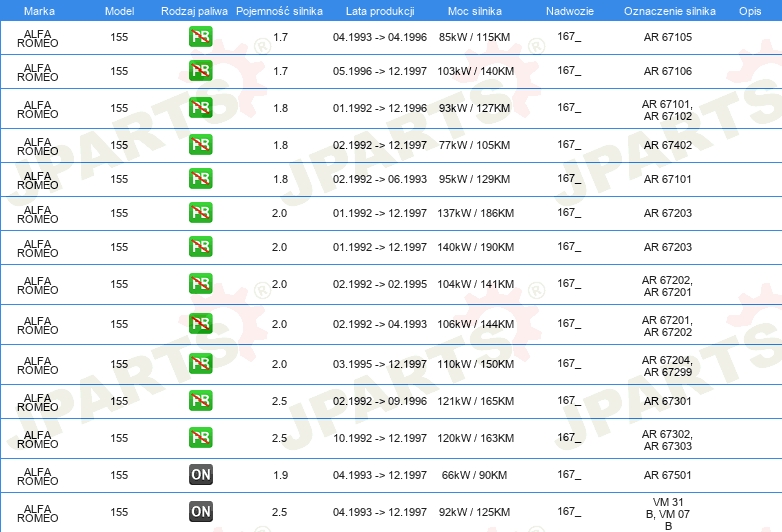Image resolution: width=782 pixels, height=532 pixels.
Task: Select the date range 05.1996 -> 12.1997
Action: tap(380, 71)
